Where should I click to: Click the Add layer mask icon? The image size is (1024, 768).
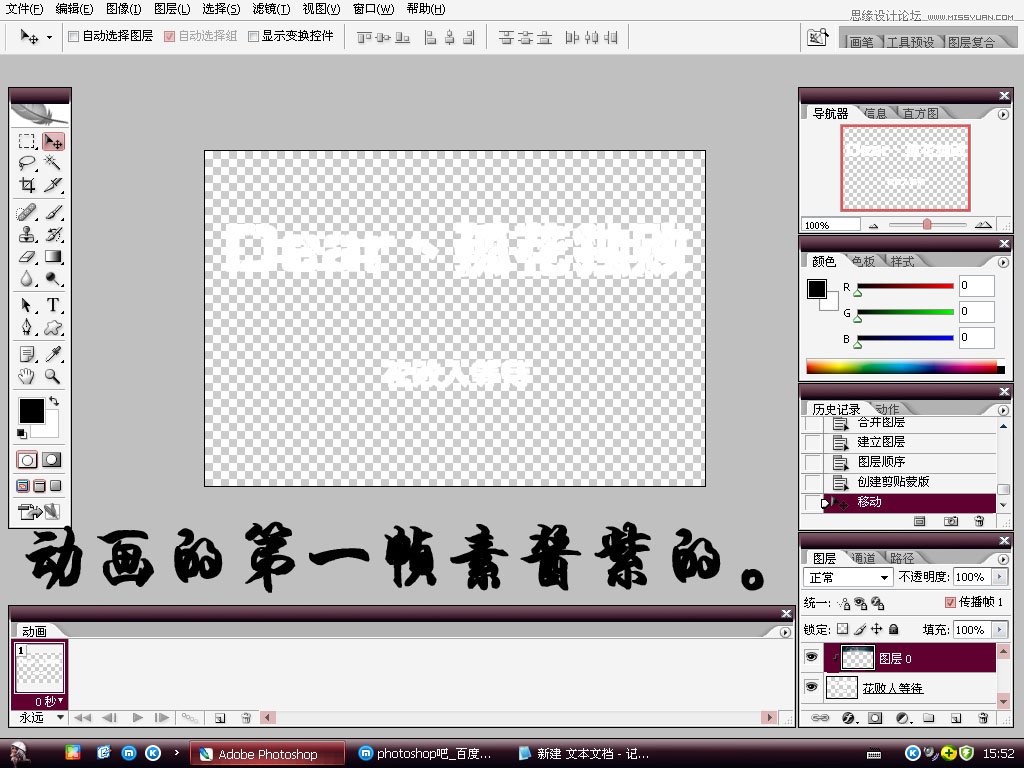875,718
